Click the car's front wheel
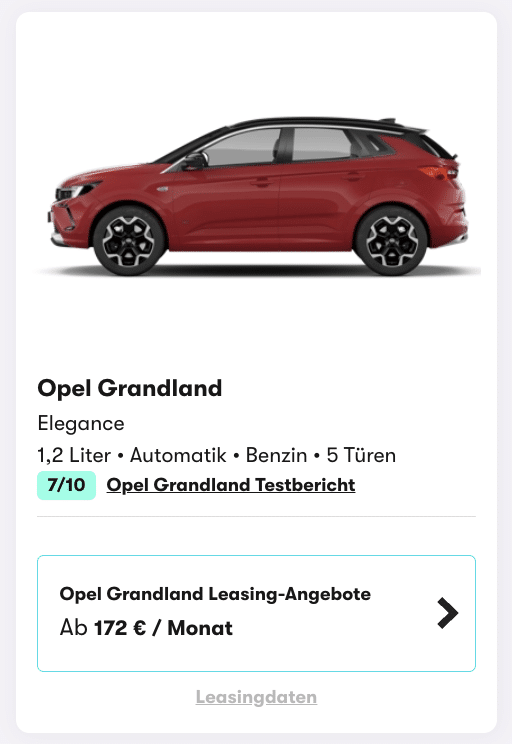Viewport: 512px width, 744px height. [x=129, y=240]
